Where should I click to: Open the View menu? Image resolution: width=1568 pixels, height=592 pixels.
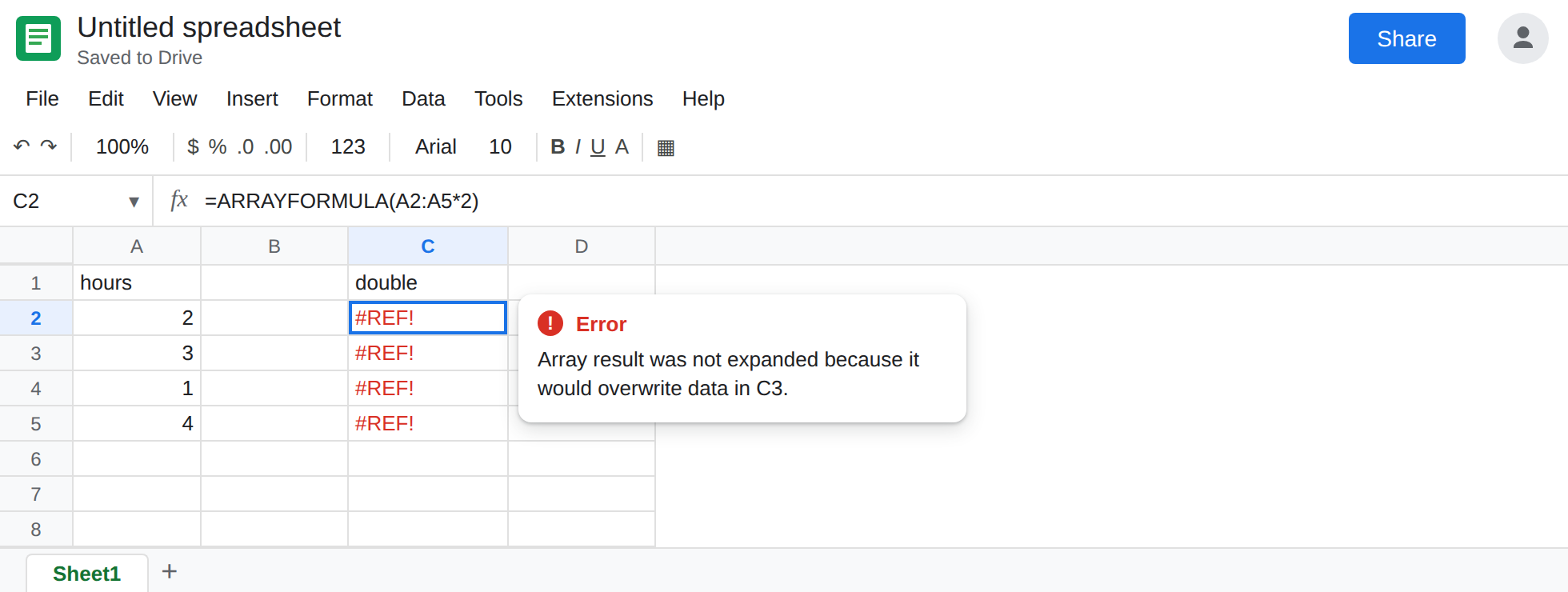point(174,98)
